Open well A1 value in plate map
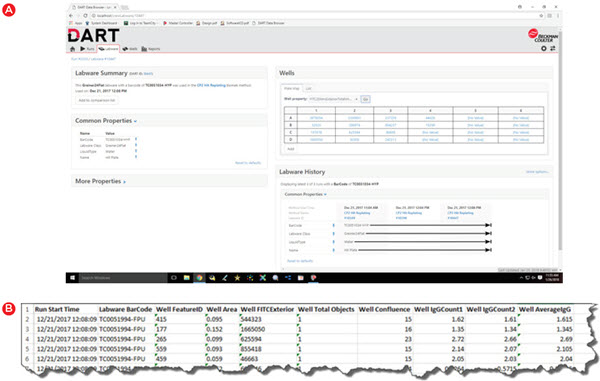Viewport: 600px width, 381px height. (x=316, y=118)
